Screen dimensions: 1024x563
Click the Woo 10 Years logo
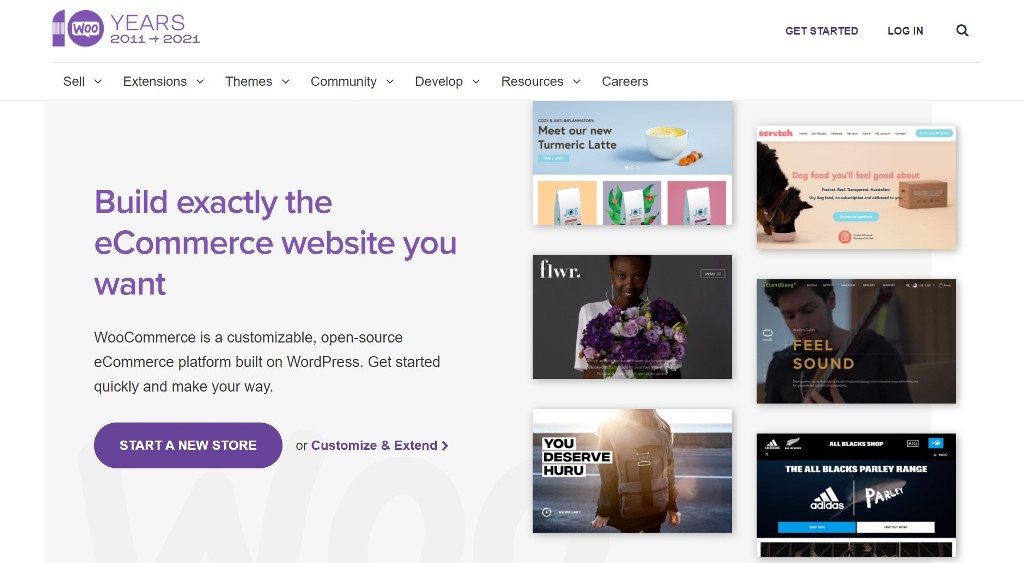[126, 29]
